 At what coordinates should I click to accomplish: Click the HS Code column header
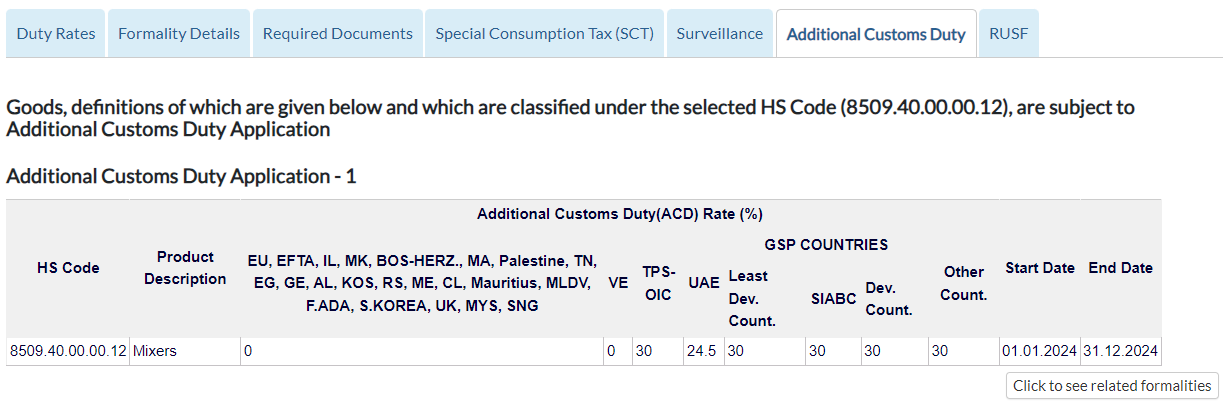coord(68,268)
